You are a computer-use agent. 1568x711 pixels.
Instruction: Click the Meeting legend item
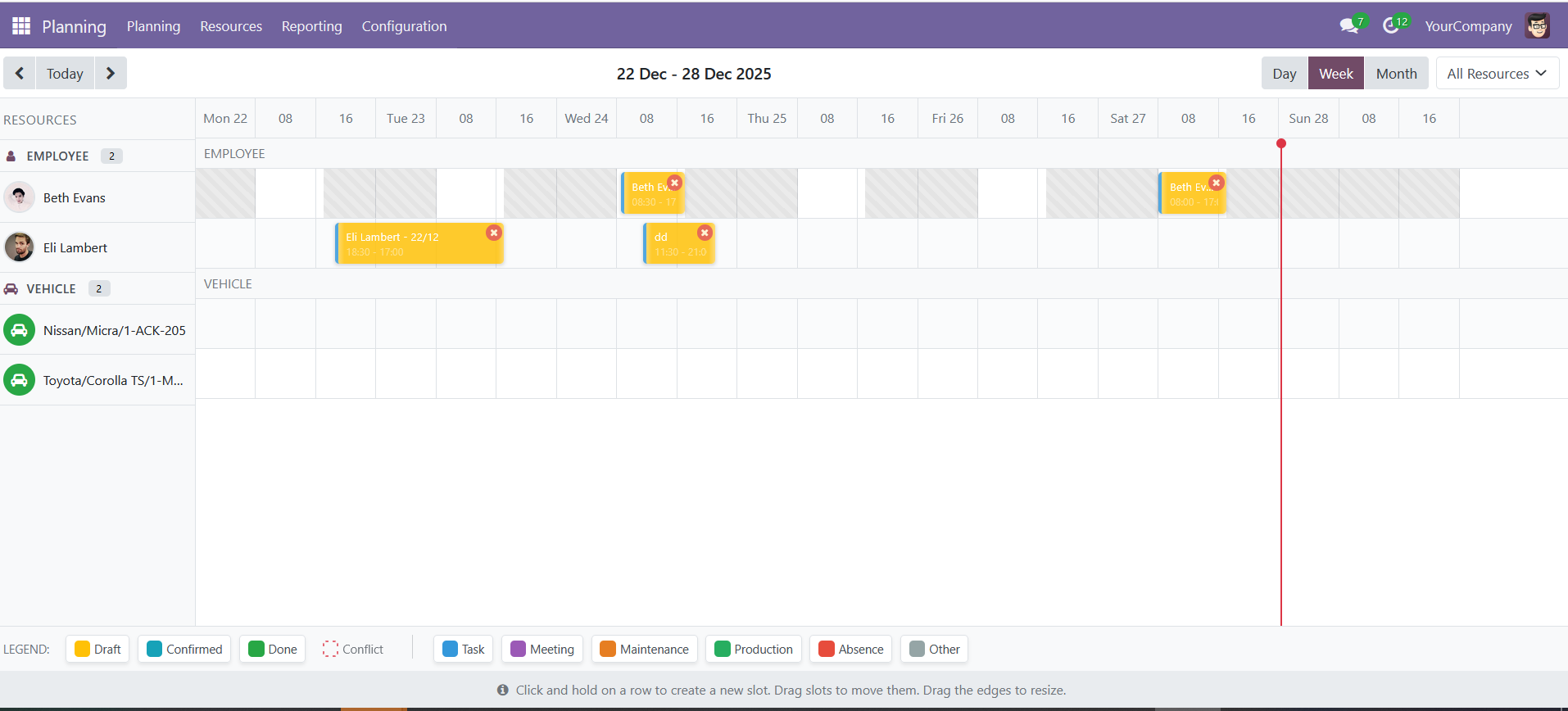[x=542, y=649]
